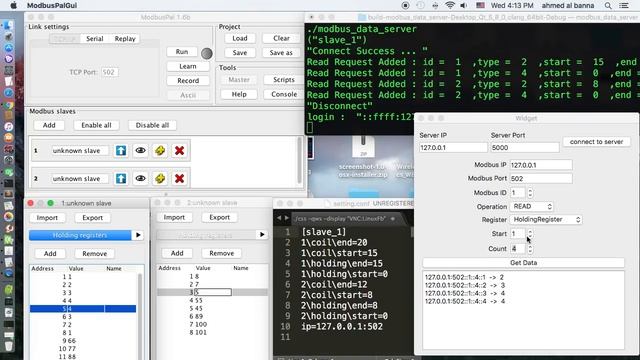This screenshot has width=640, height=360.
Task: Switch to the Replay link tab
Action: (125, 39)
